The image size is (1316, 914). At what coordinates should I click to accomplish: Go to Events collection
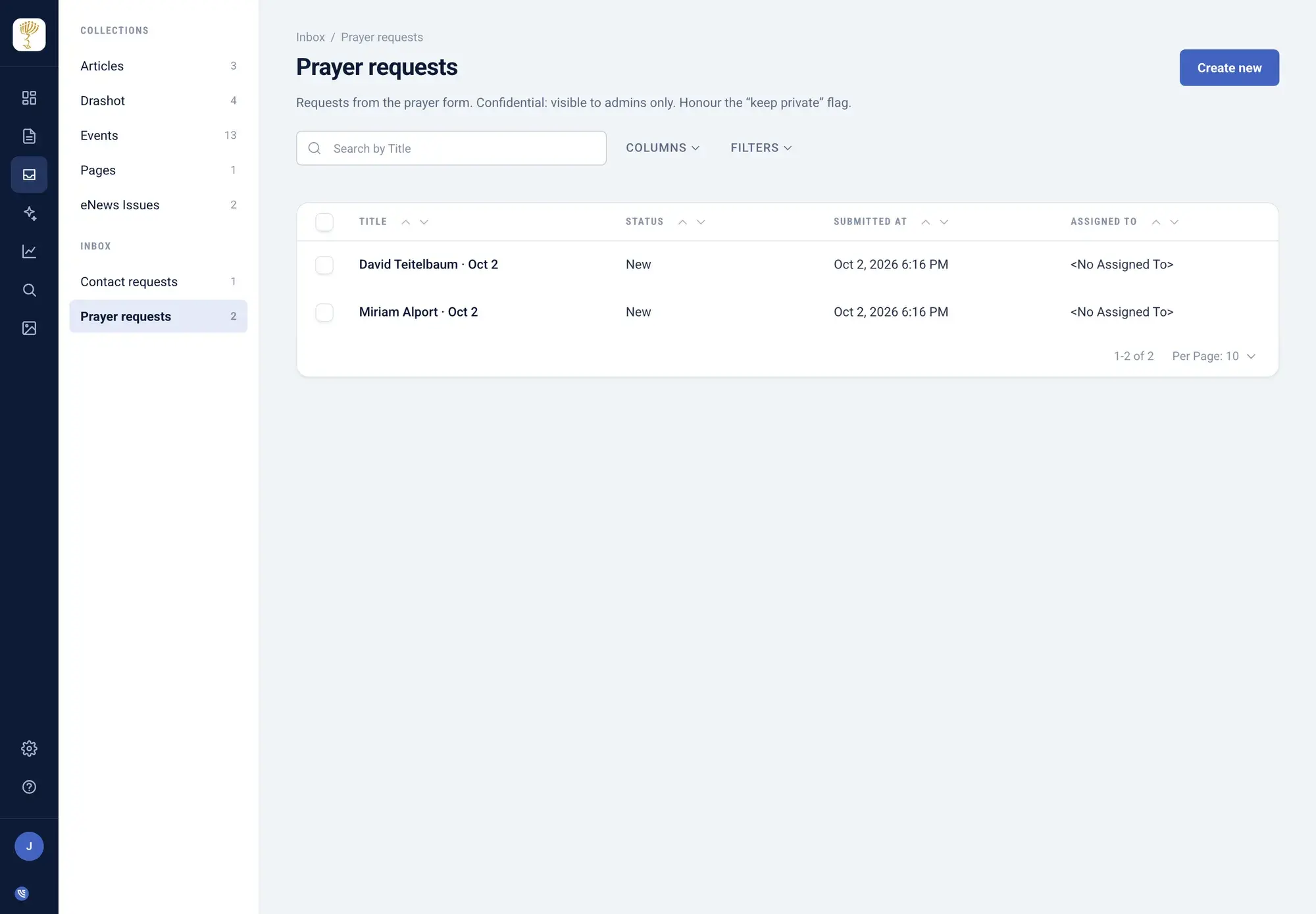[x=158, y=136]
